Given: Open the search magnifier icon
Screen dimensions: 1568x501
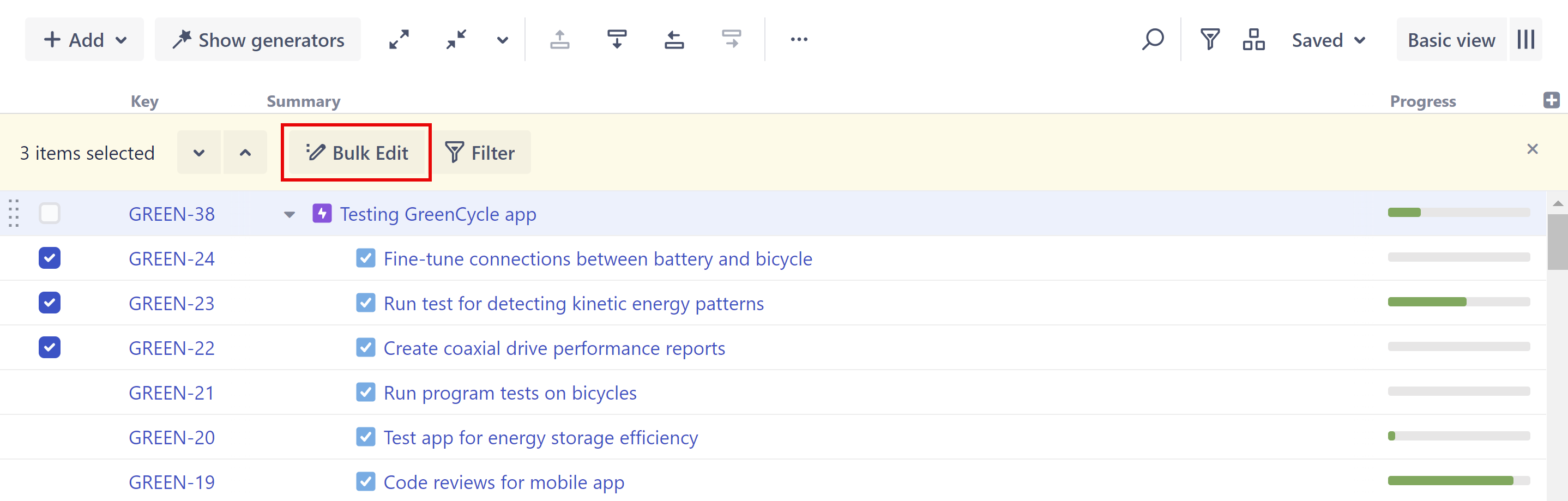Looking at the screenshot, I should click(1152, 40).
